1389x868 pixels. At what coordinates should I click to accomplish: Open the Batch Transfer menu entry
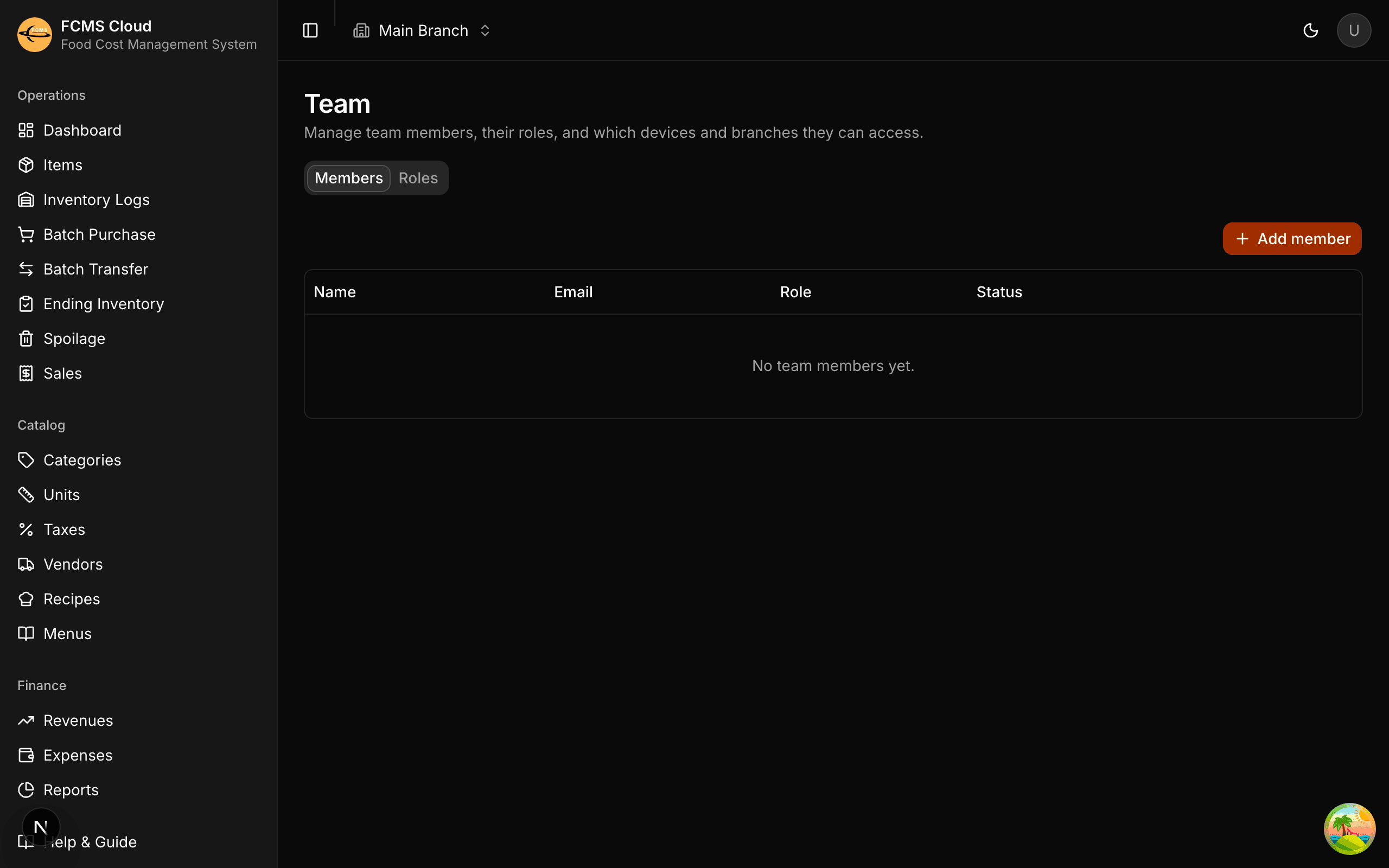tap(139, 269)
